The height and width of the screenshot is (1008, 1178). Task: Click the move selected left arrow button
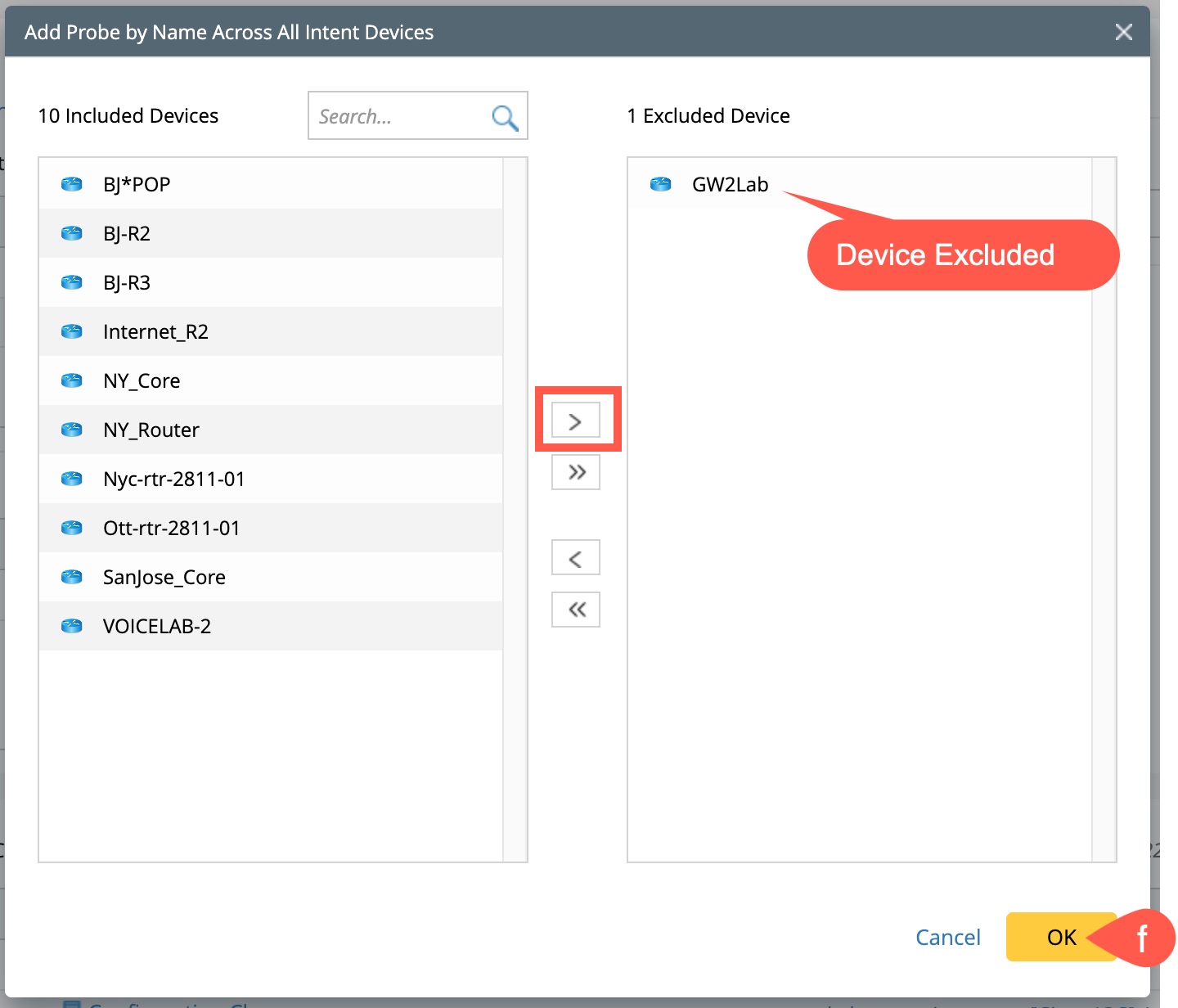coord(576,558)
